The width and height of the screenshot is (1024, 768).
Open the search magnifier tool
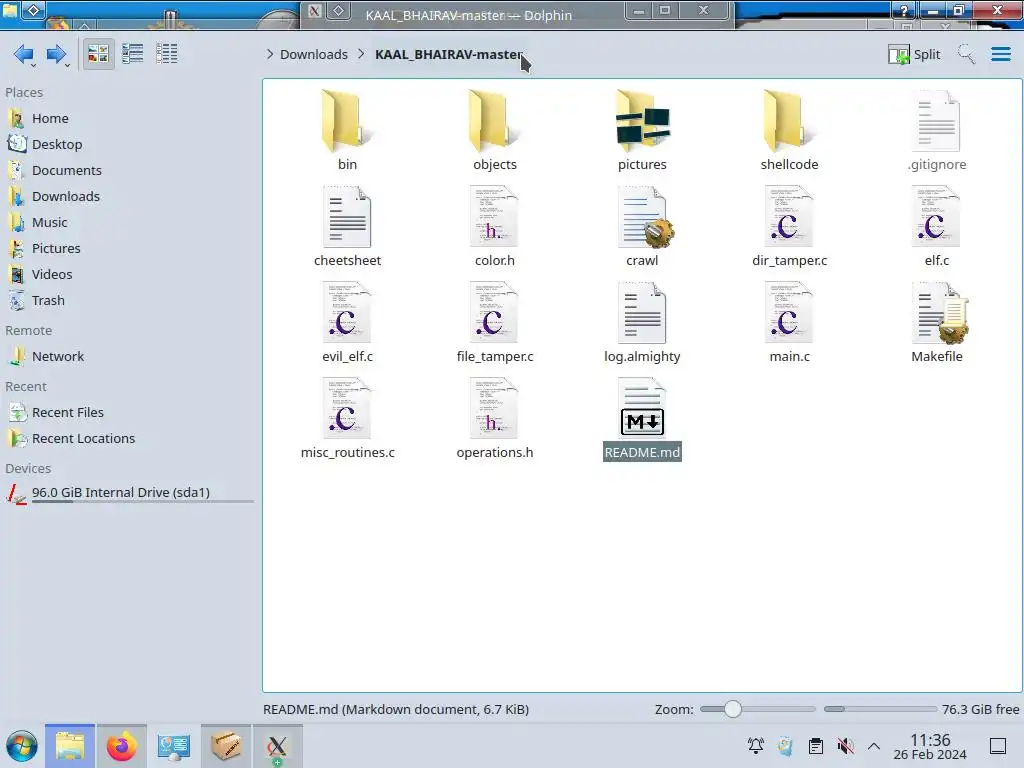966,54
